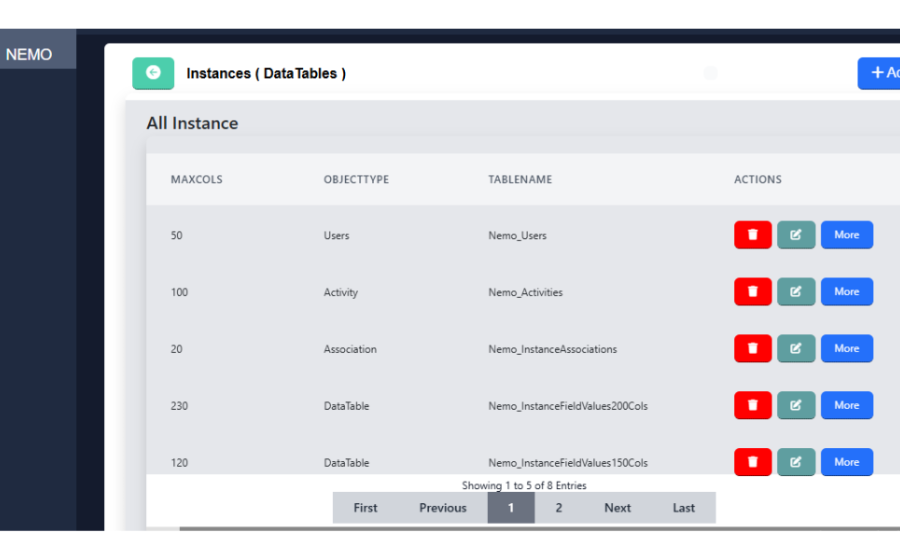Delete the Nemo_InstanceAssociations row

[x=752, y=349]
